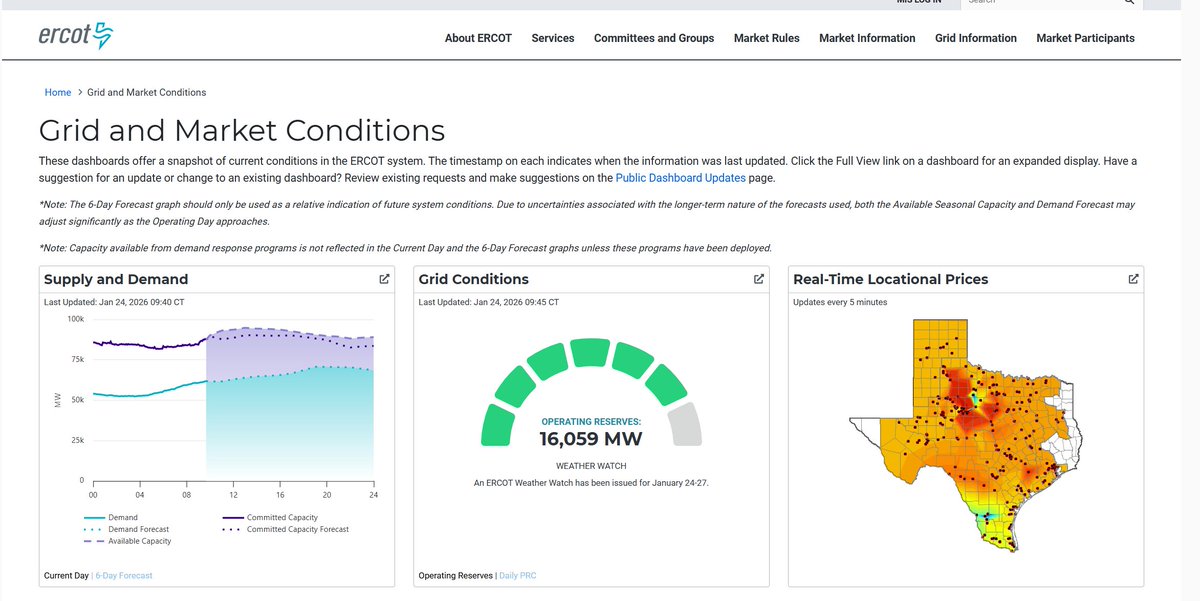The height and width of the screenshot is (601, 1200).
Task: Go to Home breadcrumb link
Action: coord(58,92)
